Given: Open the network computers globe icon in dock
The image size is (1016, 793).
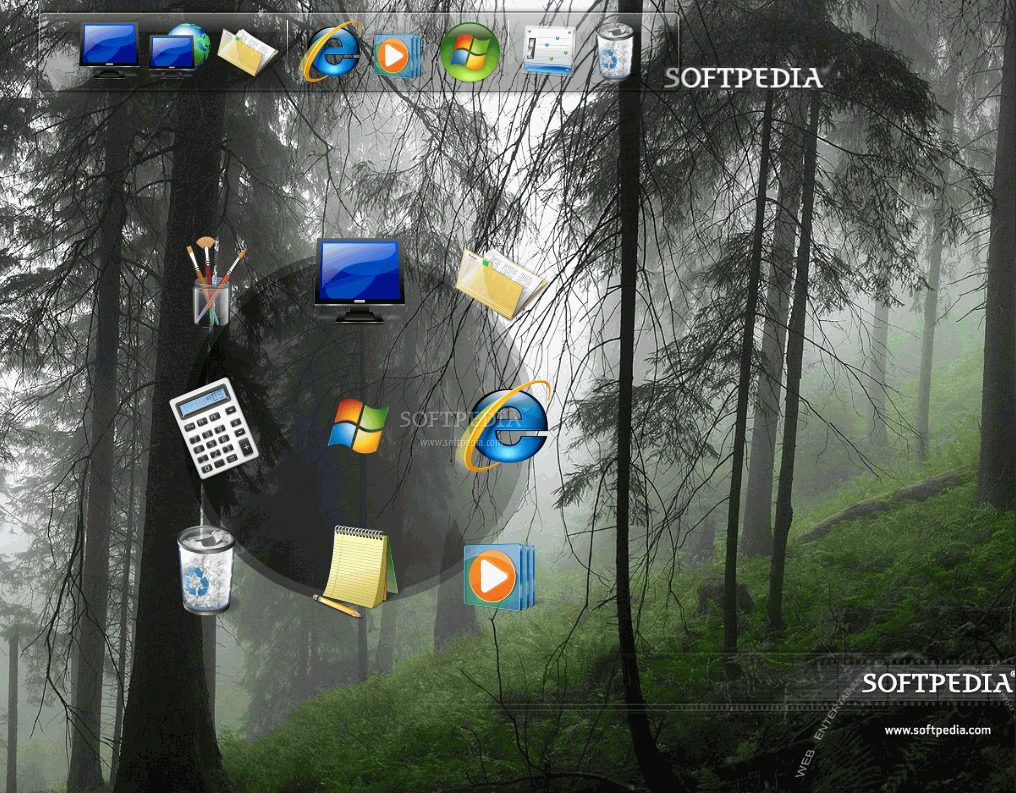Looking at the screenshot, I should click(179, 51).
